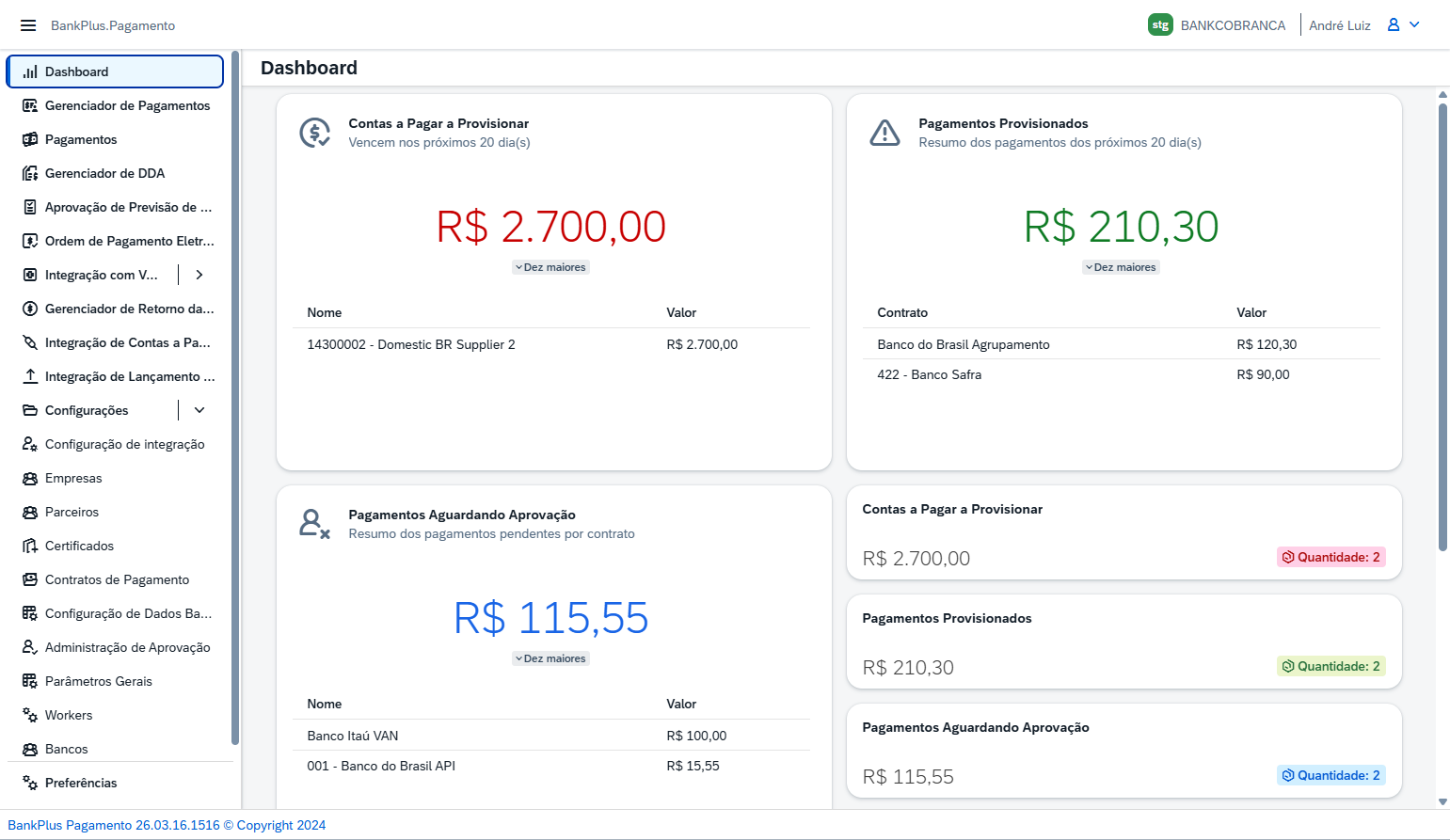
Task: Click the Dashboard chart icon in sidebar
Action: [30, 72]
